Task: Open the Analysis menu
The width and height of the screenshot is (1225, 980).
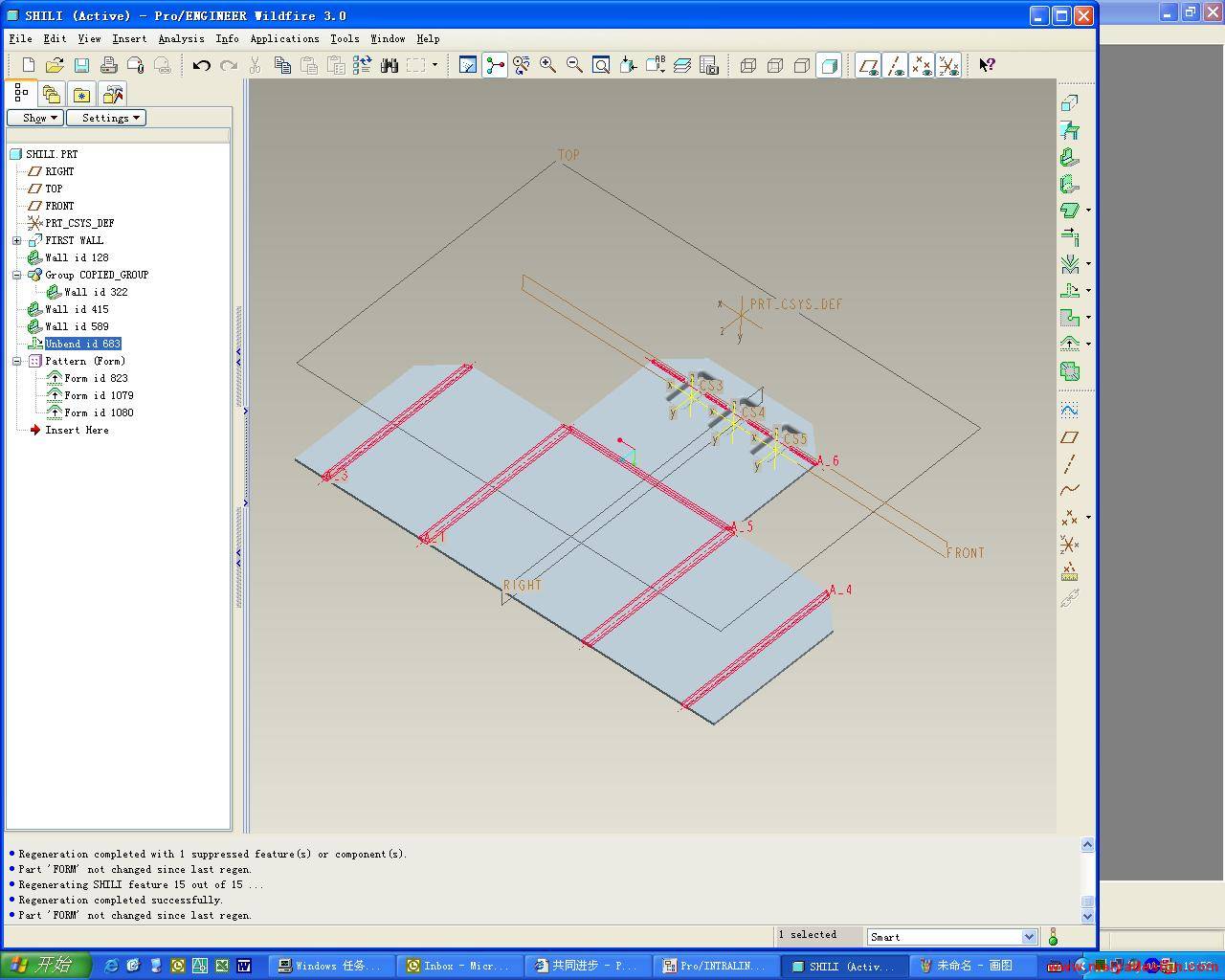Action: coord(181,39)
